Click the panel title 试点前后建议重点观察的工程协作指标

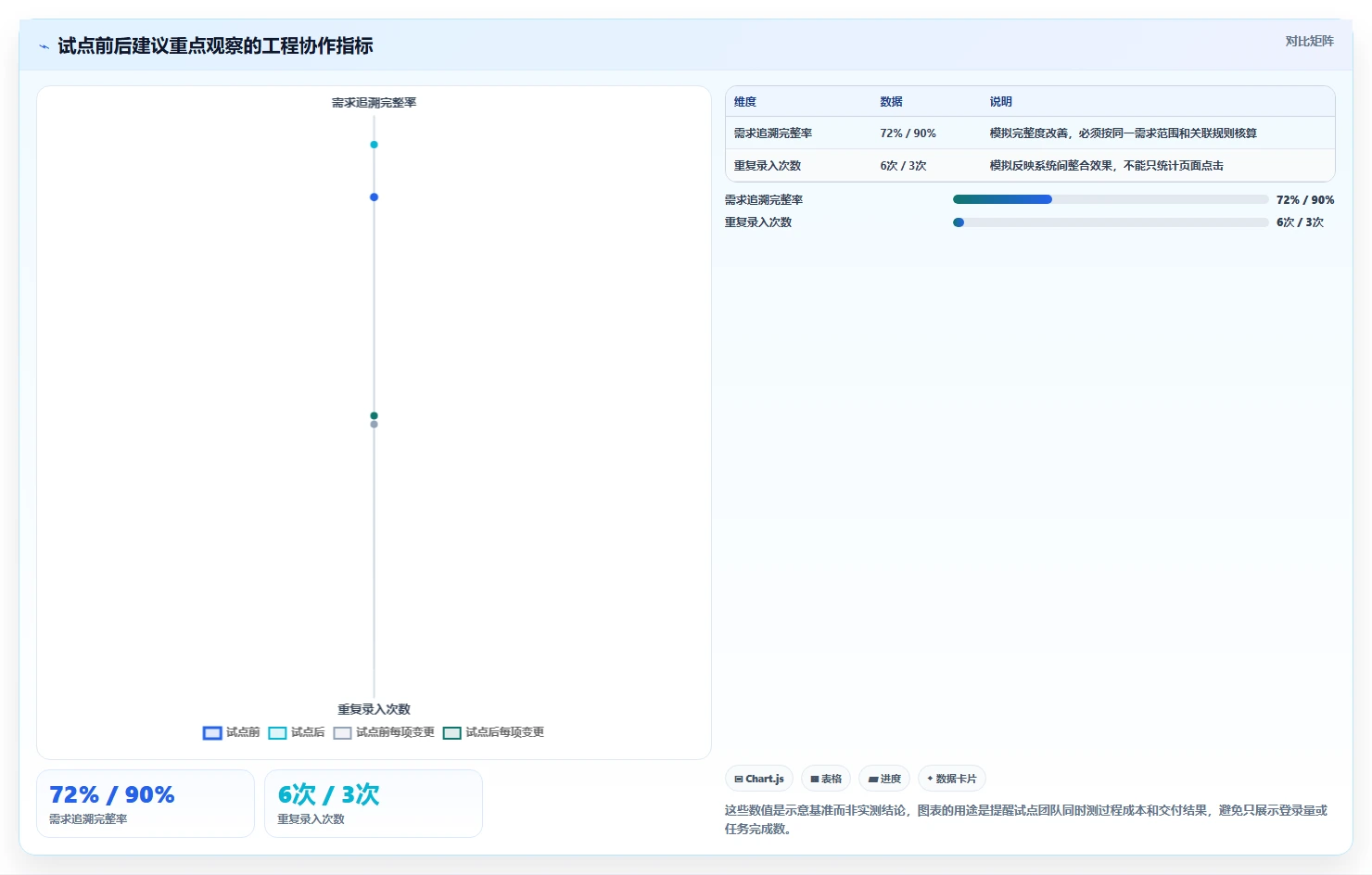pyautogui.click(x=215, y=46)
